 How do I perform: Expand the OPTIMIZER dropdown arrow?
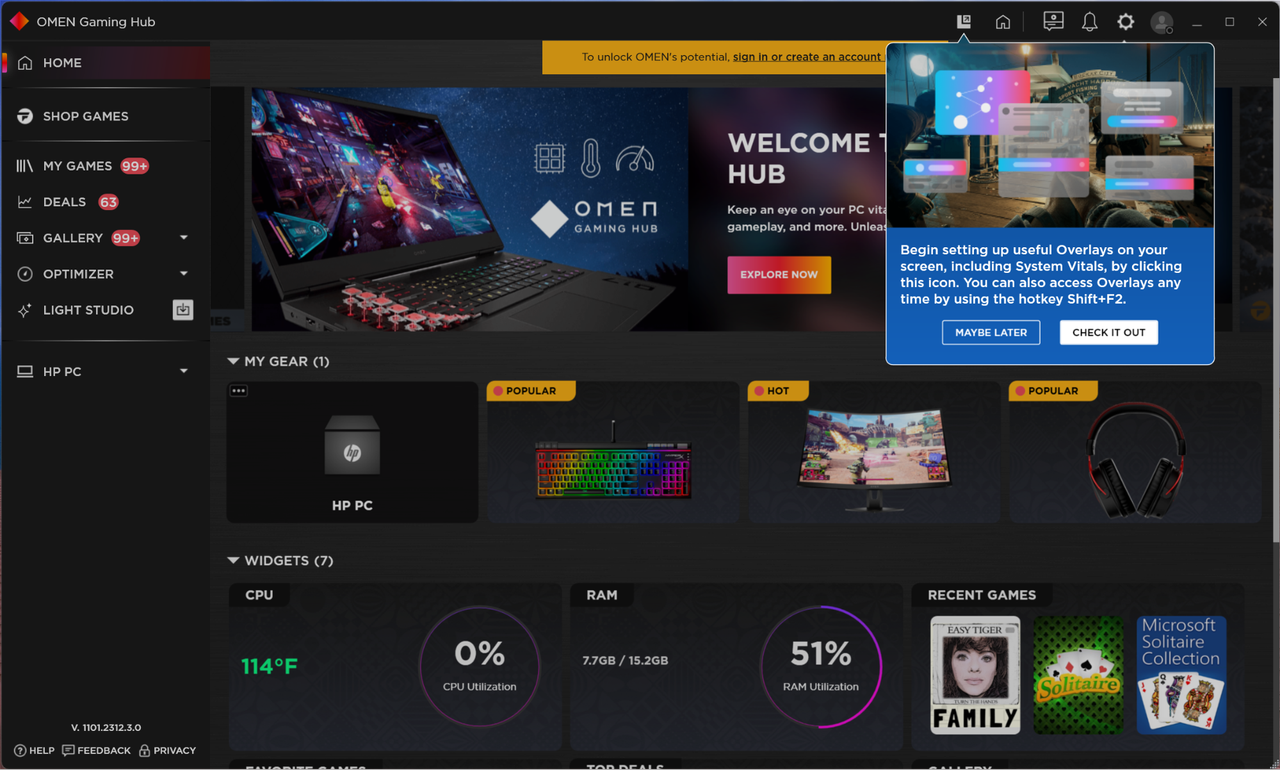click(184, 274)
